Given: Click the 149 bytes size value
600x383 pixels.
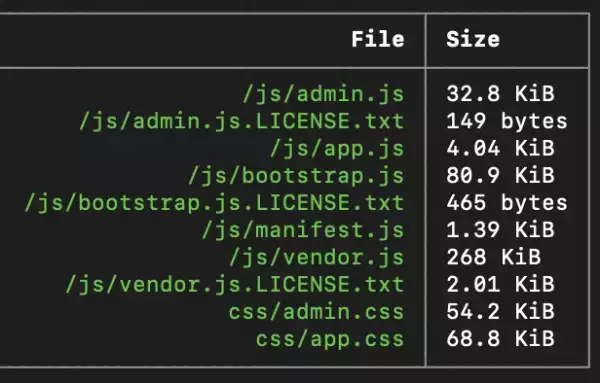Looking at the screenshot, I should [507, 122].
